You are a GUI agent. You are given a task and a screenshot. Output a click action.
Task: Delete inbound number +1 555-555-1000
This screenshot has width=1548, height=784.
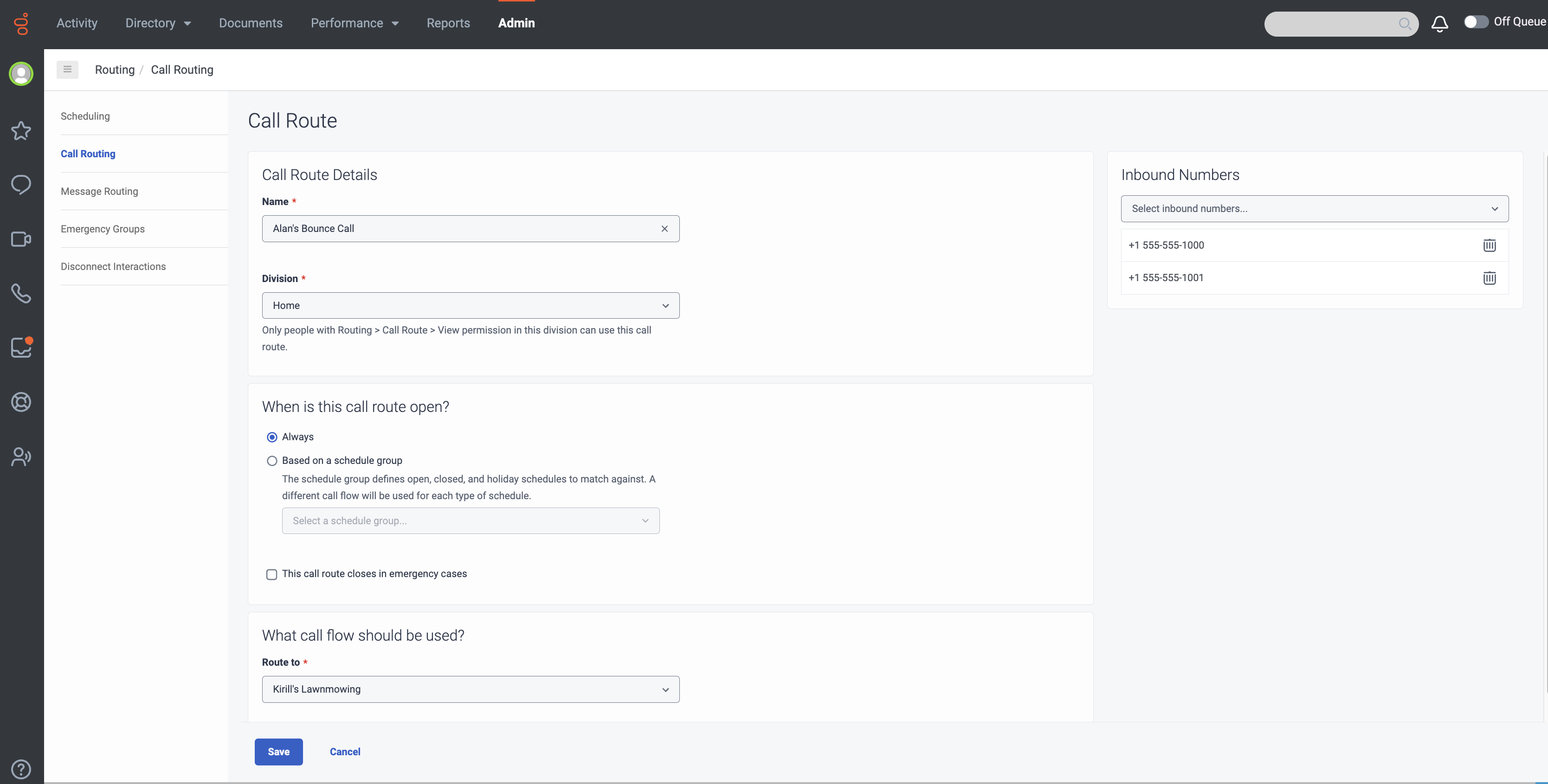1490,245
